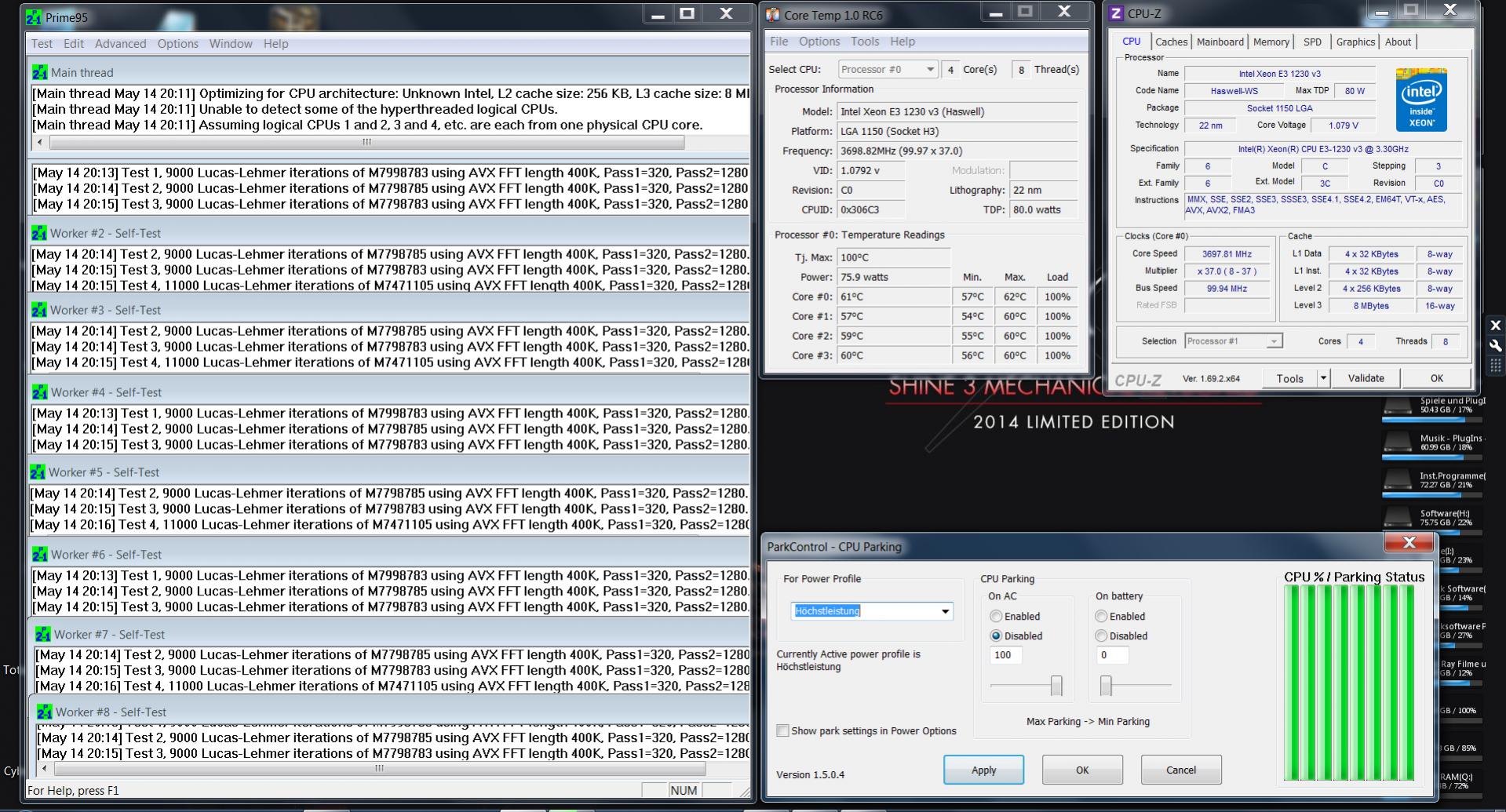Open the Selection processor dropdown in CPU-Z
Viewport: 1506px width, 812px height.
pyautogui.click(x=1233, y=341)
